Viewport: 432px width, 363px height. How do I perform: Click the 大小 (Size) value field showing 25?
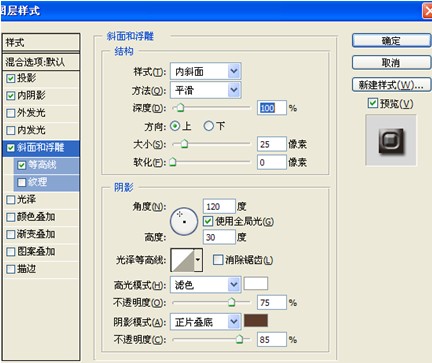271,144
